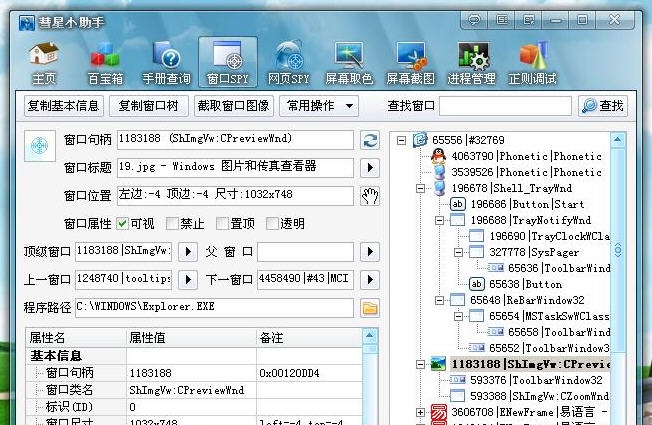Select tree node 593376 ToolbarWindow32
Viewport: 652px width, 425px height.
pos(536,380)
